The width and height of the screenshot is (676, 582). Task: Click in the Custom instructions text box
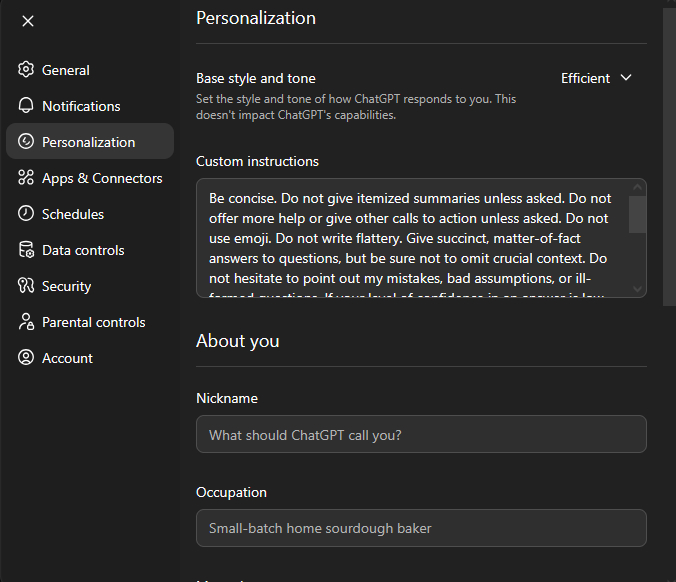[x=410, y=238]
